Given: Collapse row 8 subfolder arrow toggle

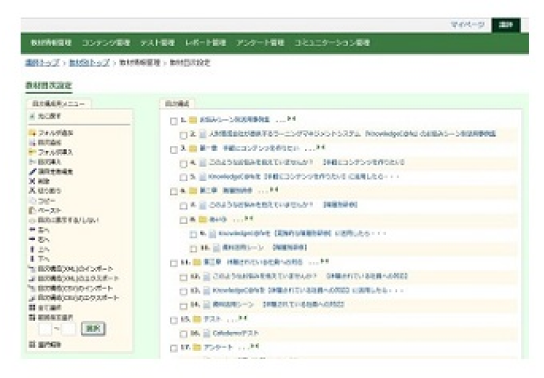Looking at the screenshot, I should click(x=249, y=218).
